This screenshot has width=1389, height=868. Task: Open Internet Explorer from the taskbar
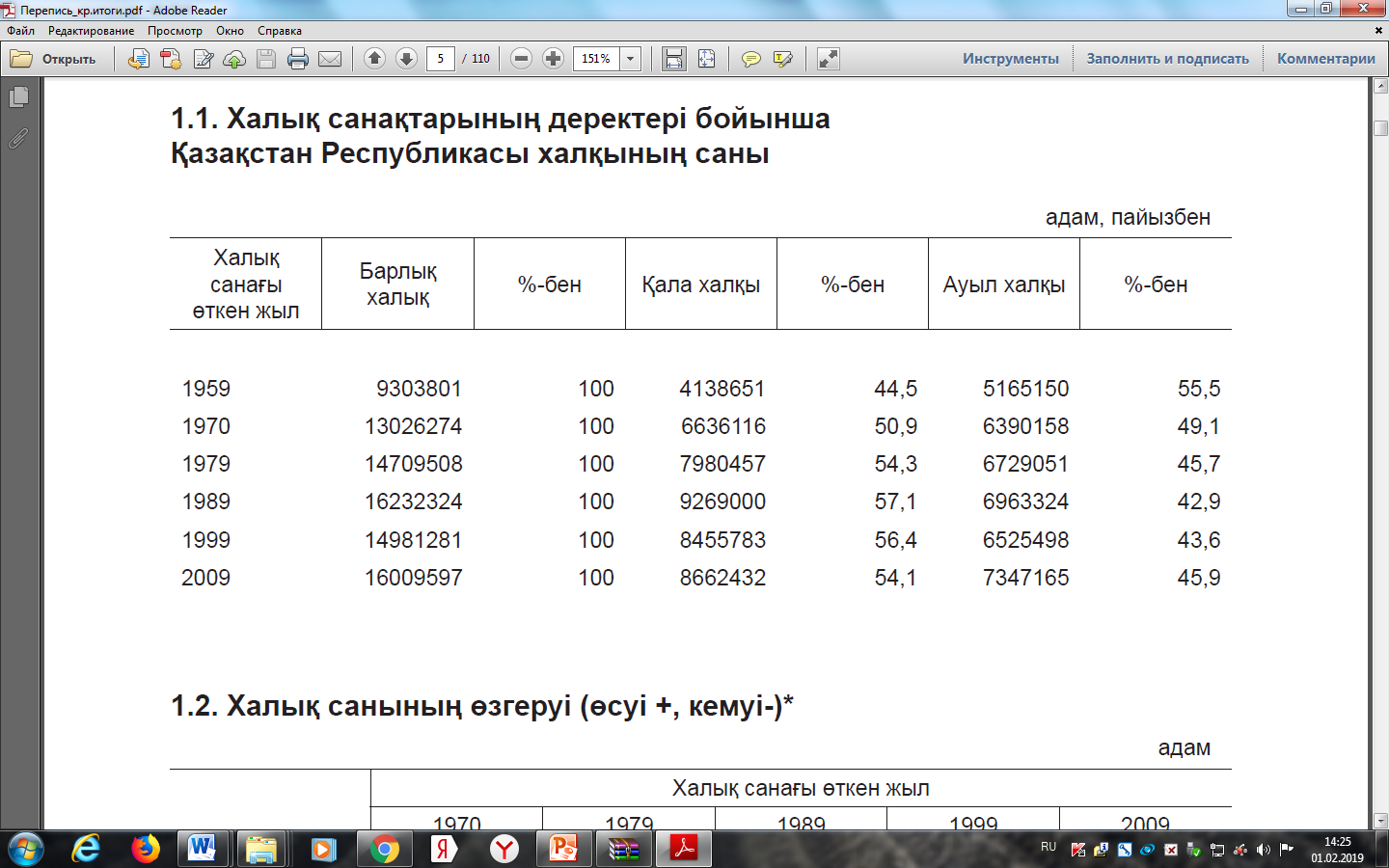[87, 849]
